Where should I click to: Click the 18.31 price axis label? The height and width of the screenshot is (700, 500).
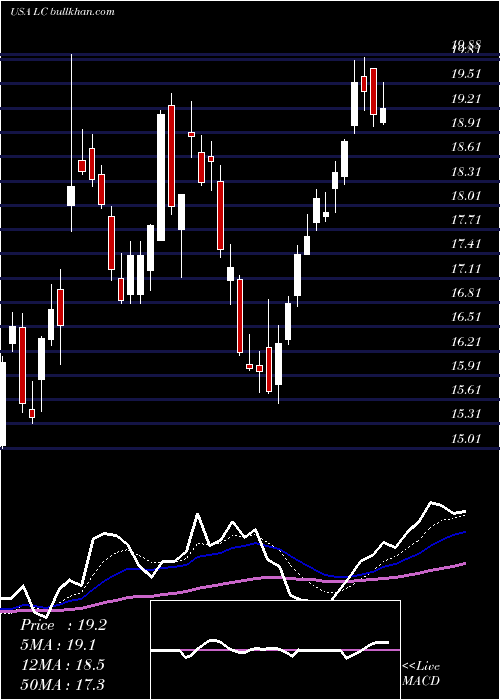pyautogui.click(x=466, y=171)
